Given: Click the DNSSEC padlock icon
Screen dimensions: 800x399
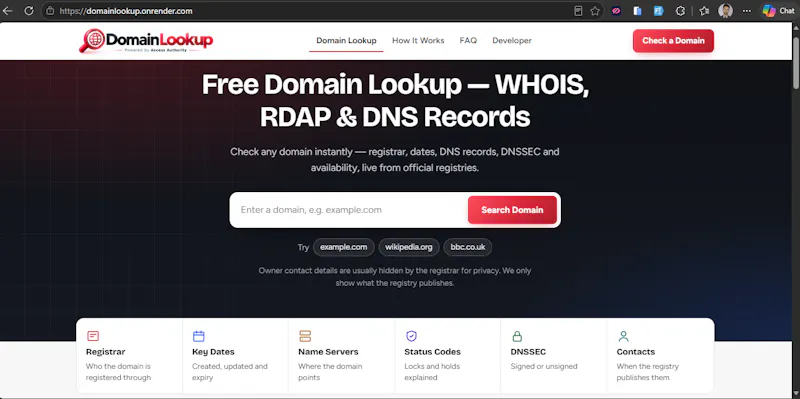Looking at the screenshot, I should click(517, 336).
